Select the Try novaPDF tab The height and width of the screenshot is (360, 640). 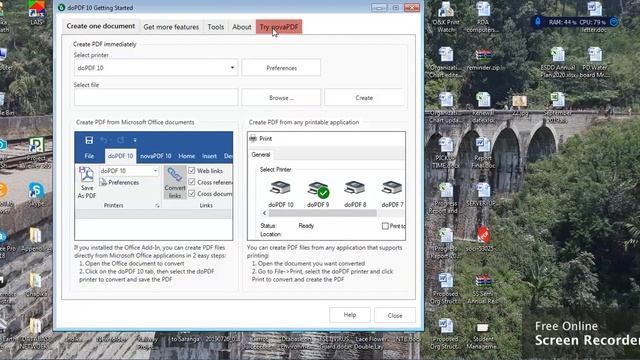pyautogui.click(x=279, y=27)
